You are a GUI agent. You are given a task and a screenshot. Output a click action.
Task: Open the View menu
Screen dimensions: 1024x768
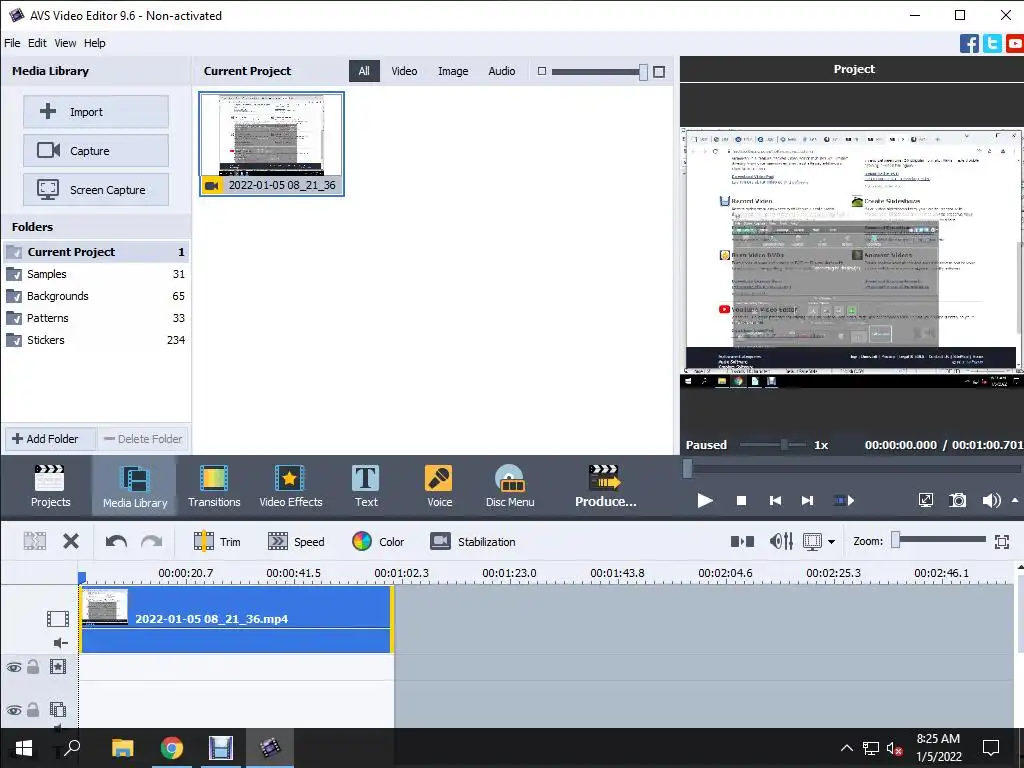tap(65, 43)
